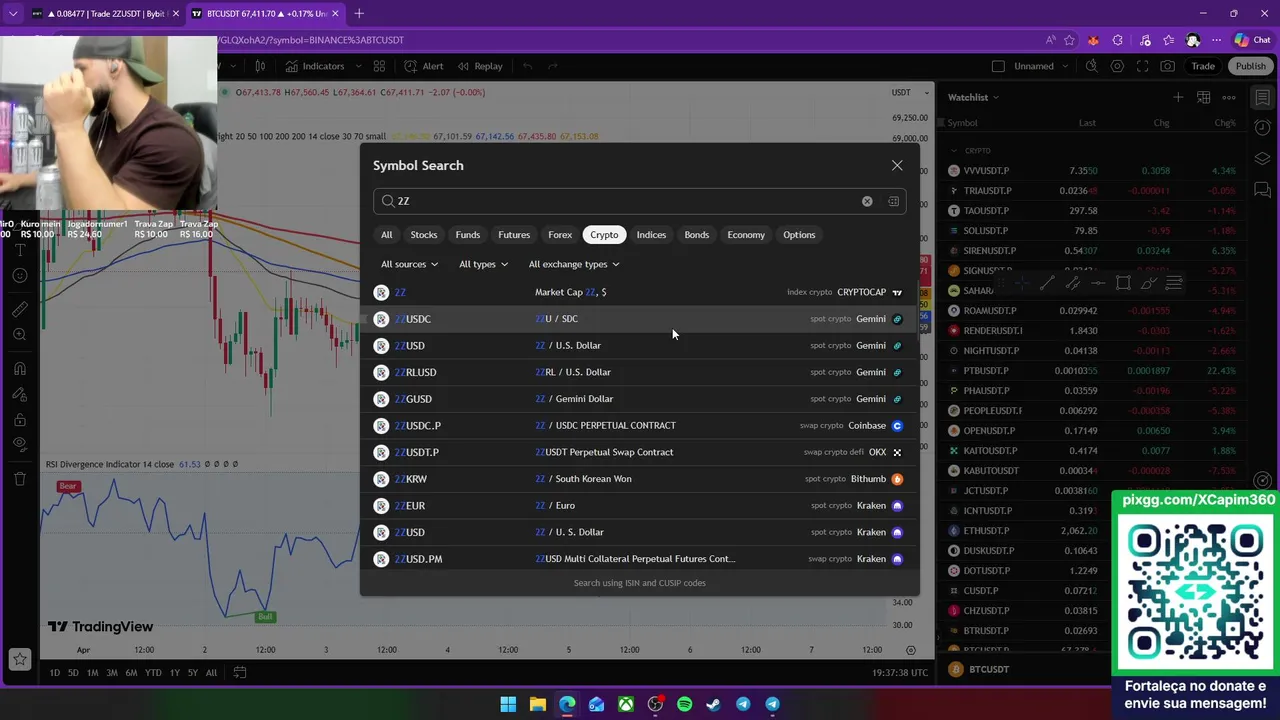
Task: Choose the 2Z Market Cap CRYPTOCAP result
Action: 639,292
